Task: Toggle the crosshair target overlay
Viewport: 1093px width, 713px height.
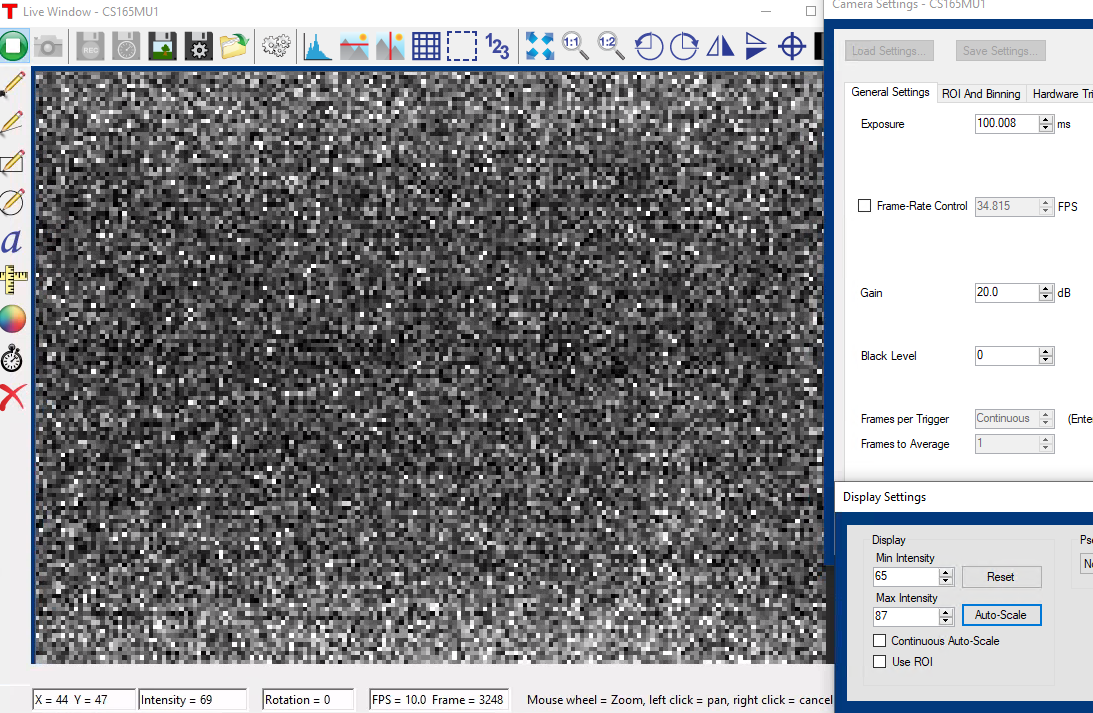Action: click(792, 46)
